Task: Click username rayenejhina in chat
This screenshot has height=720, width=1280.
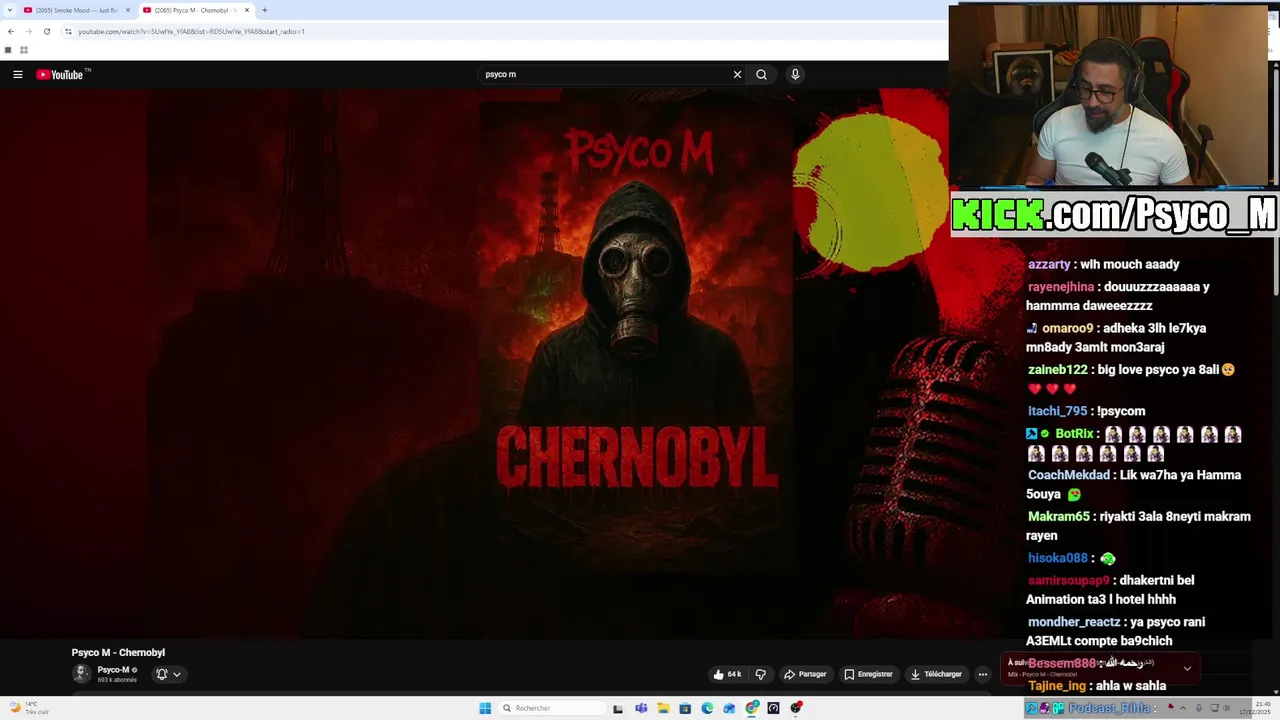Action: coord(1061,286)
